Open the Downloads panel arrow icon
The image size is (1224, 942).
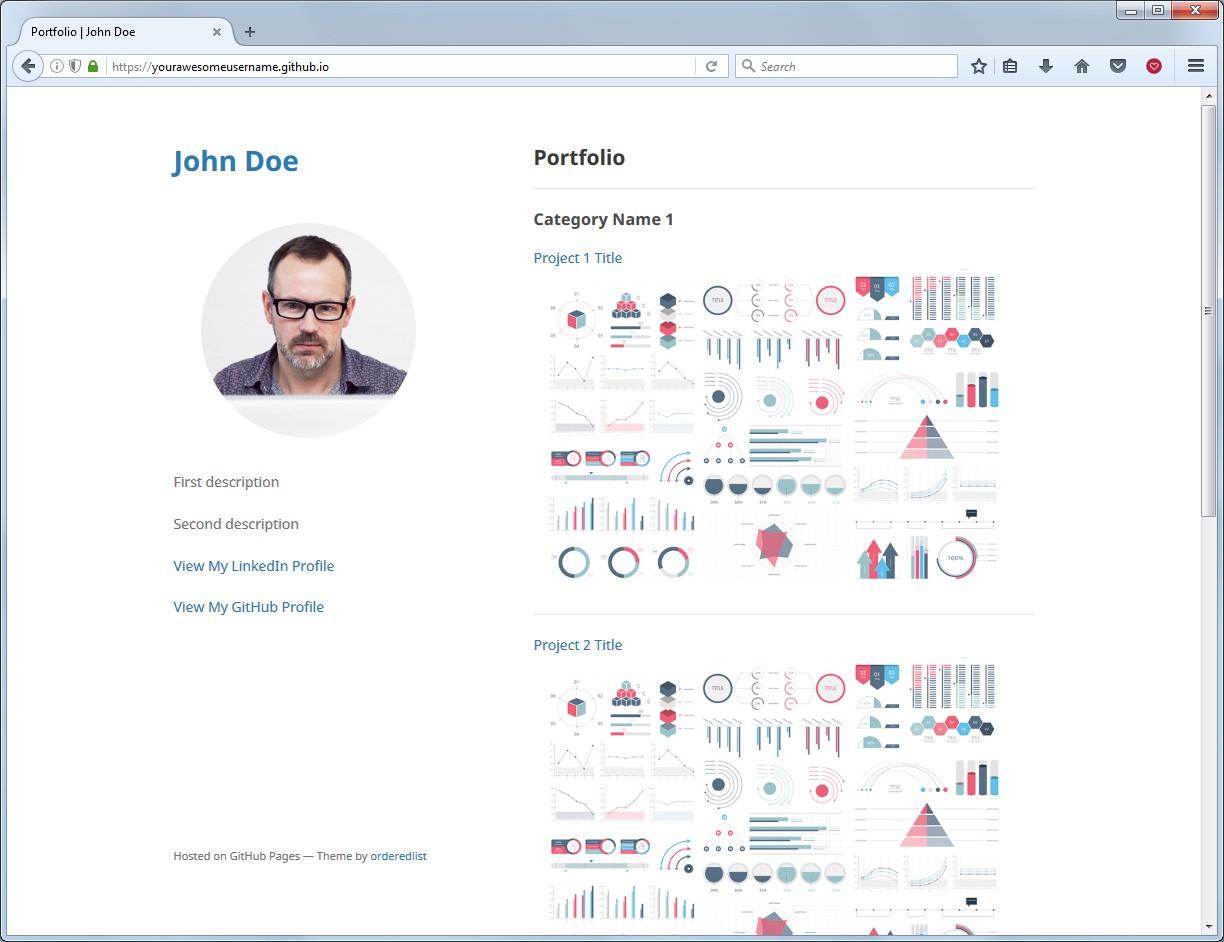[x=1046, y=66]
